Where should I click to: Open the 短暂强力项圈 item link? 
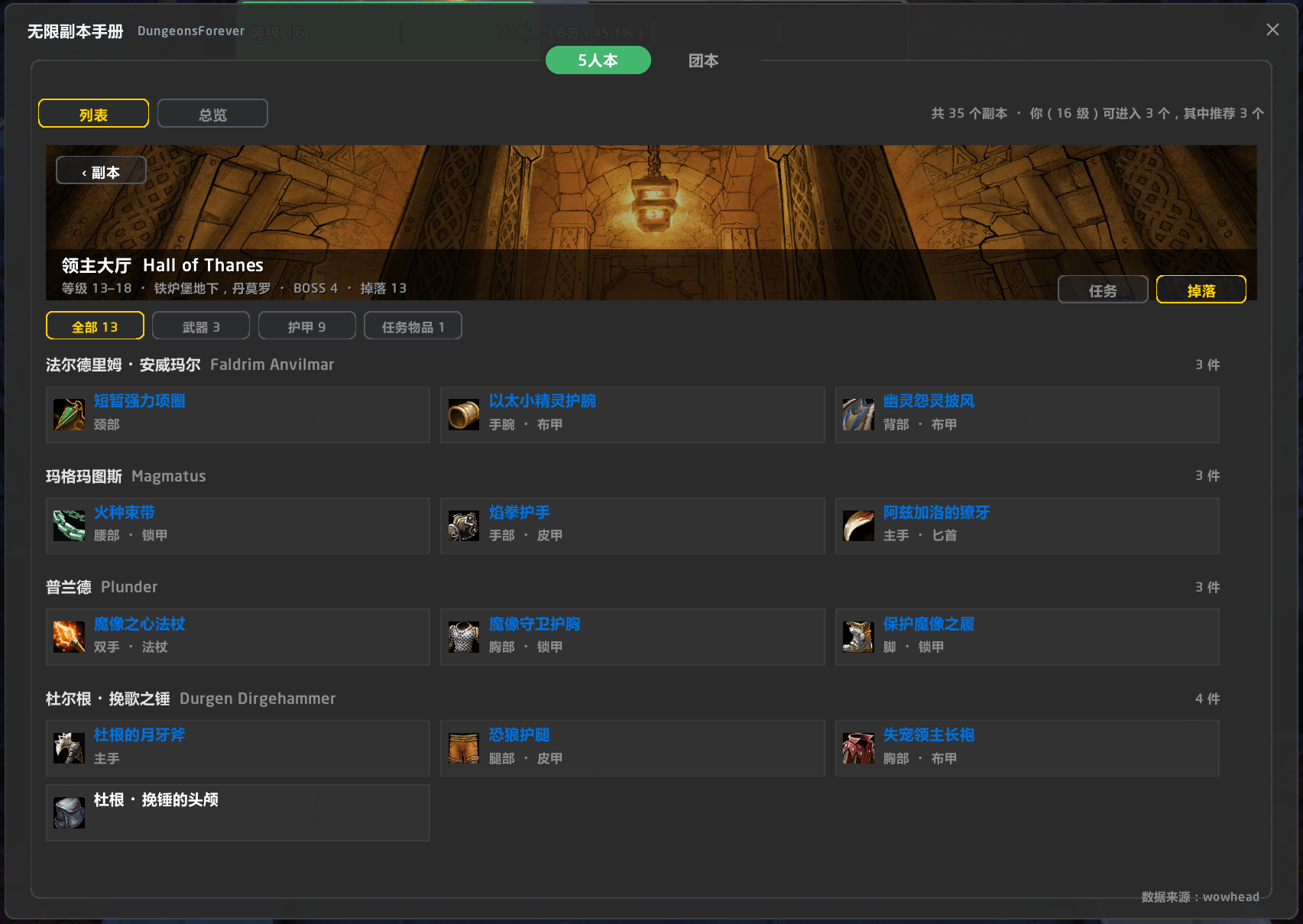tap(140, 401)
